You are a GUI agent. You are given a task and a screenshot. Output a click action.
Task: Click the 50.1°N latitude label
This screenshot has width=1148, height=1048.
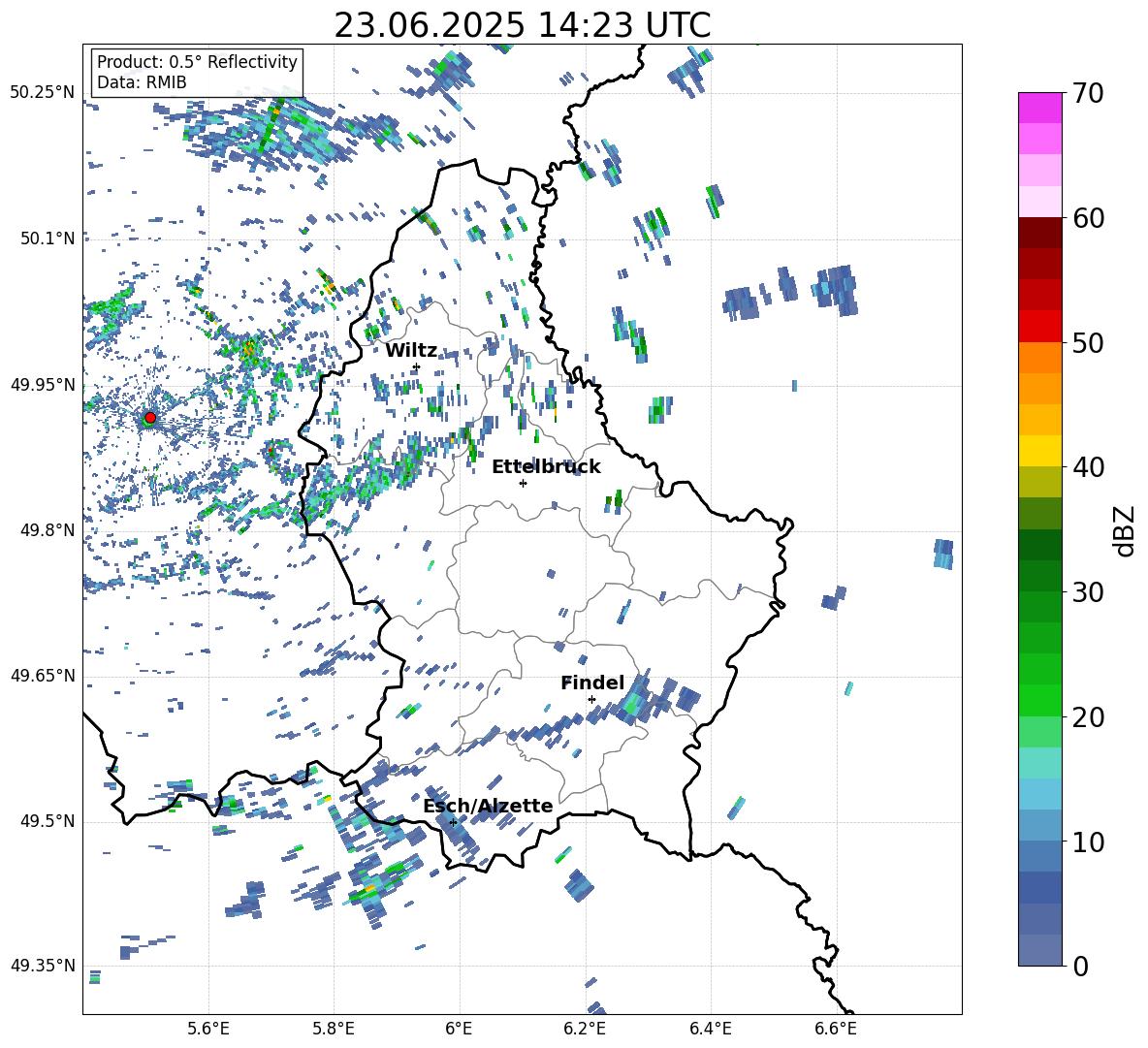(x=48, y=238)
